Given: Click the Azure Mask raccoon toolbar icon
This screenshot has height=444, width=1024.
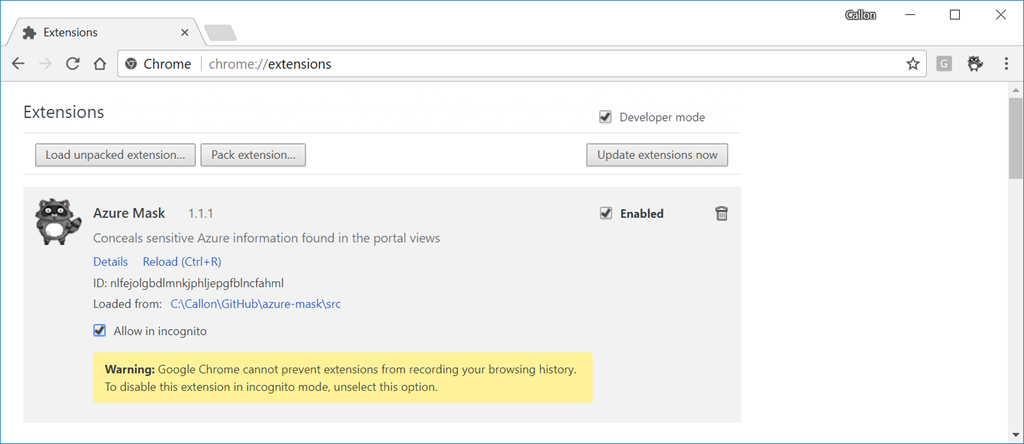Looking at the screenshot, I should [x=975, y=64].
